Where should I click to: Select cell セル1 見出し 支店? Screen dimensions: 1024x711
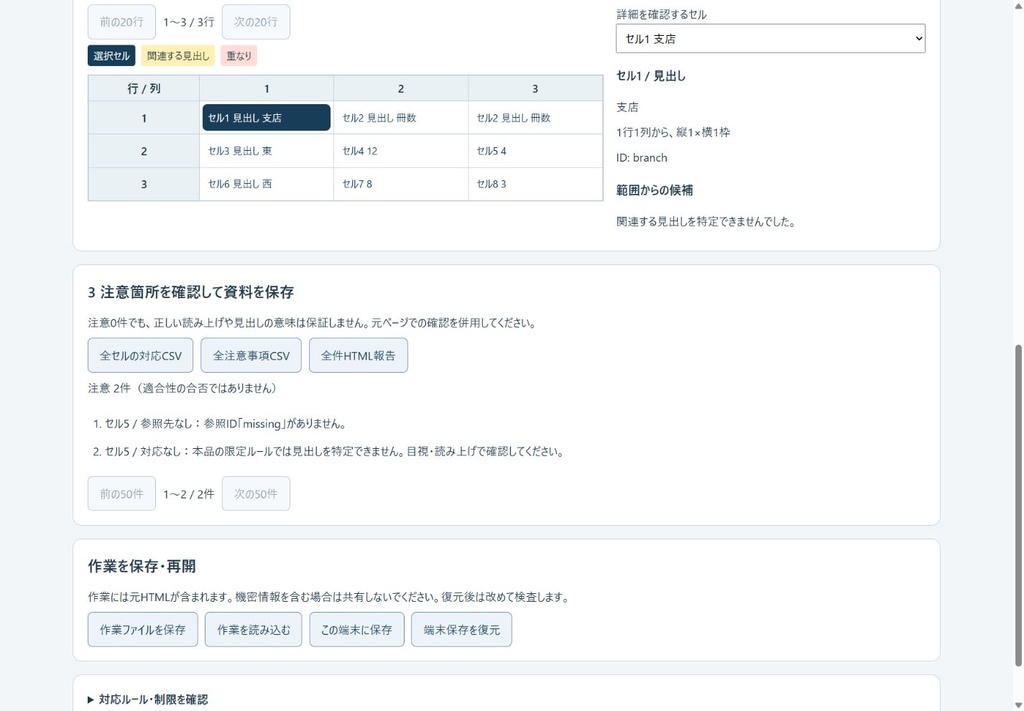(266, 118)
